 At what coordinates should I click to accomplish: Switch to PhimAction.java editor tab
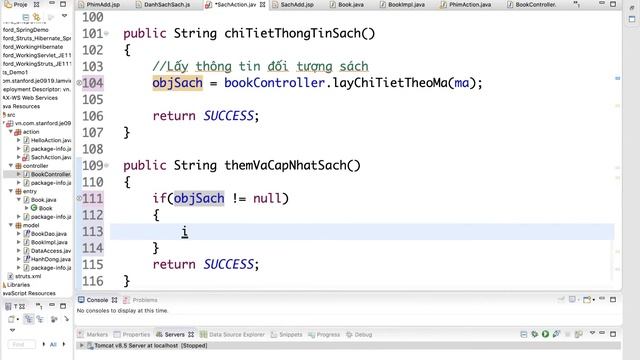tap(466, 4)
